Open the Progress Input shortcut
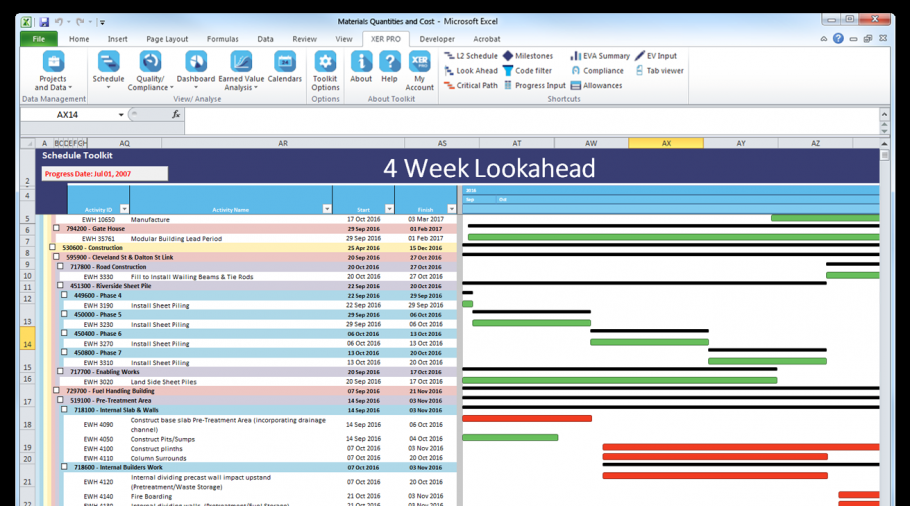This screenshot has height=506, width=910. pos(534,85)
